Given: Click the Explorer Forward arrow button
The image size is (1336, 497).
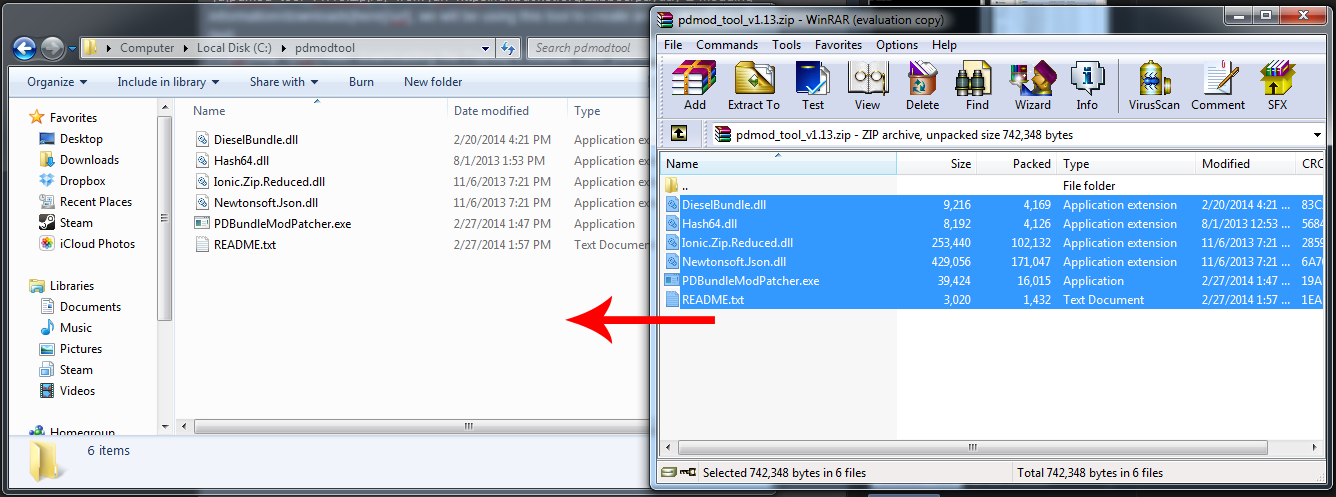Looking at the screenshot, I should click(52, 48).
